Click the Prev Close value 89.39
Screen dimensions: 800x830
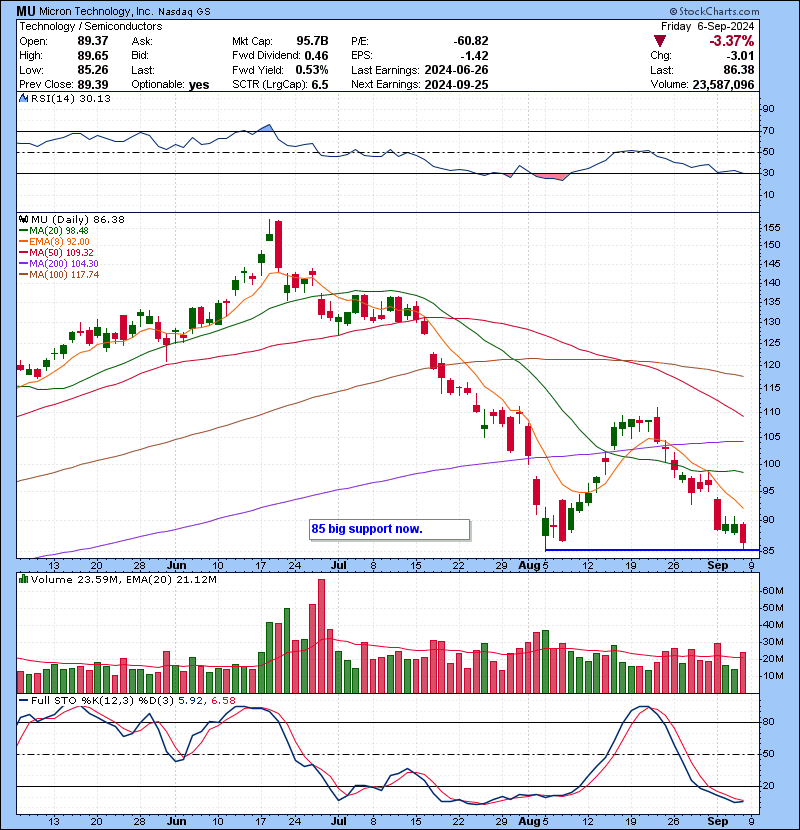point(93,85)
